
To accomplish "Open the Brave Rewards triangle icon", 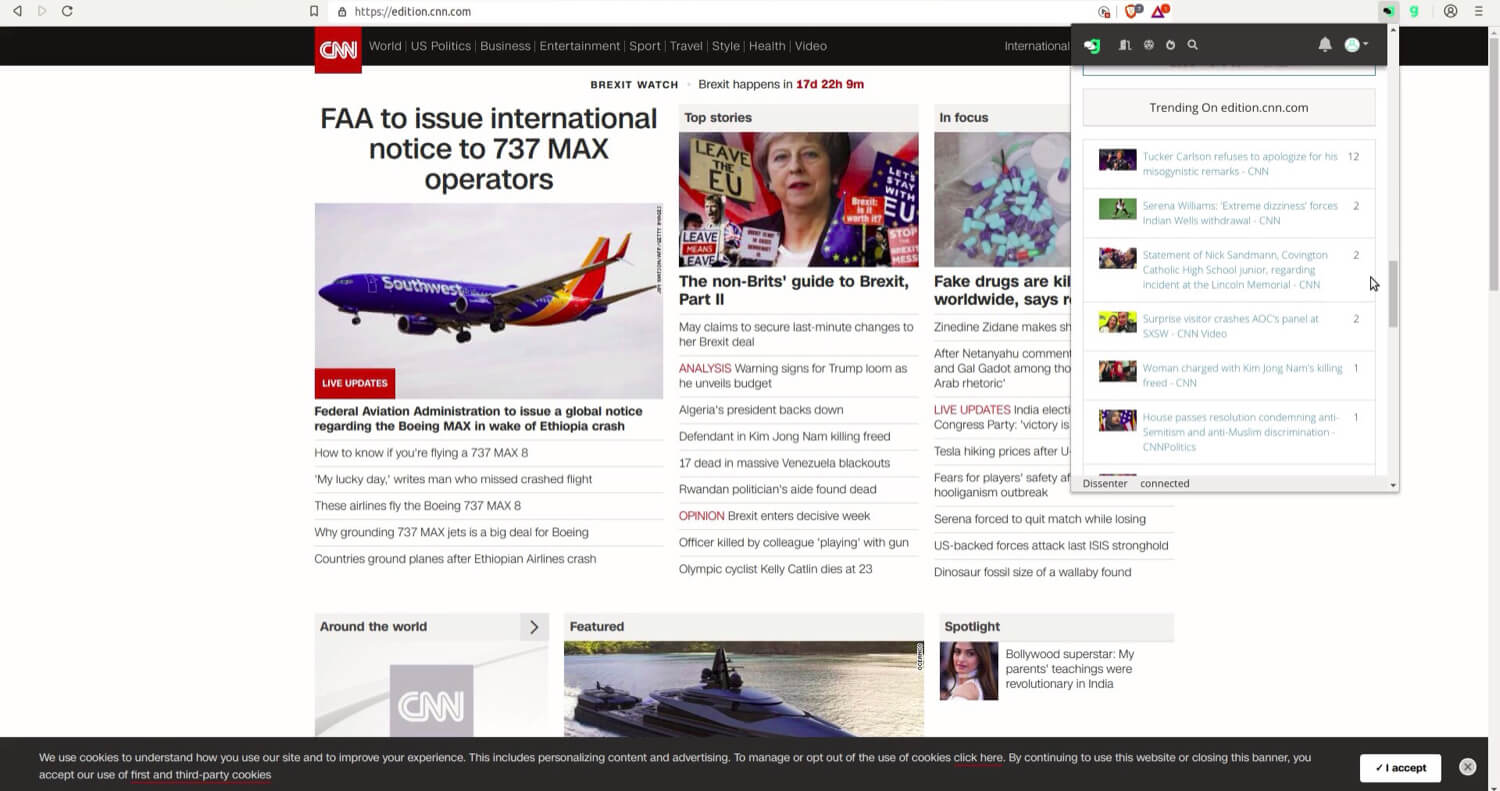I will [x=1159, y=12].
